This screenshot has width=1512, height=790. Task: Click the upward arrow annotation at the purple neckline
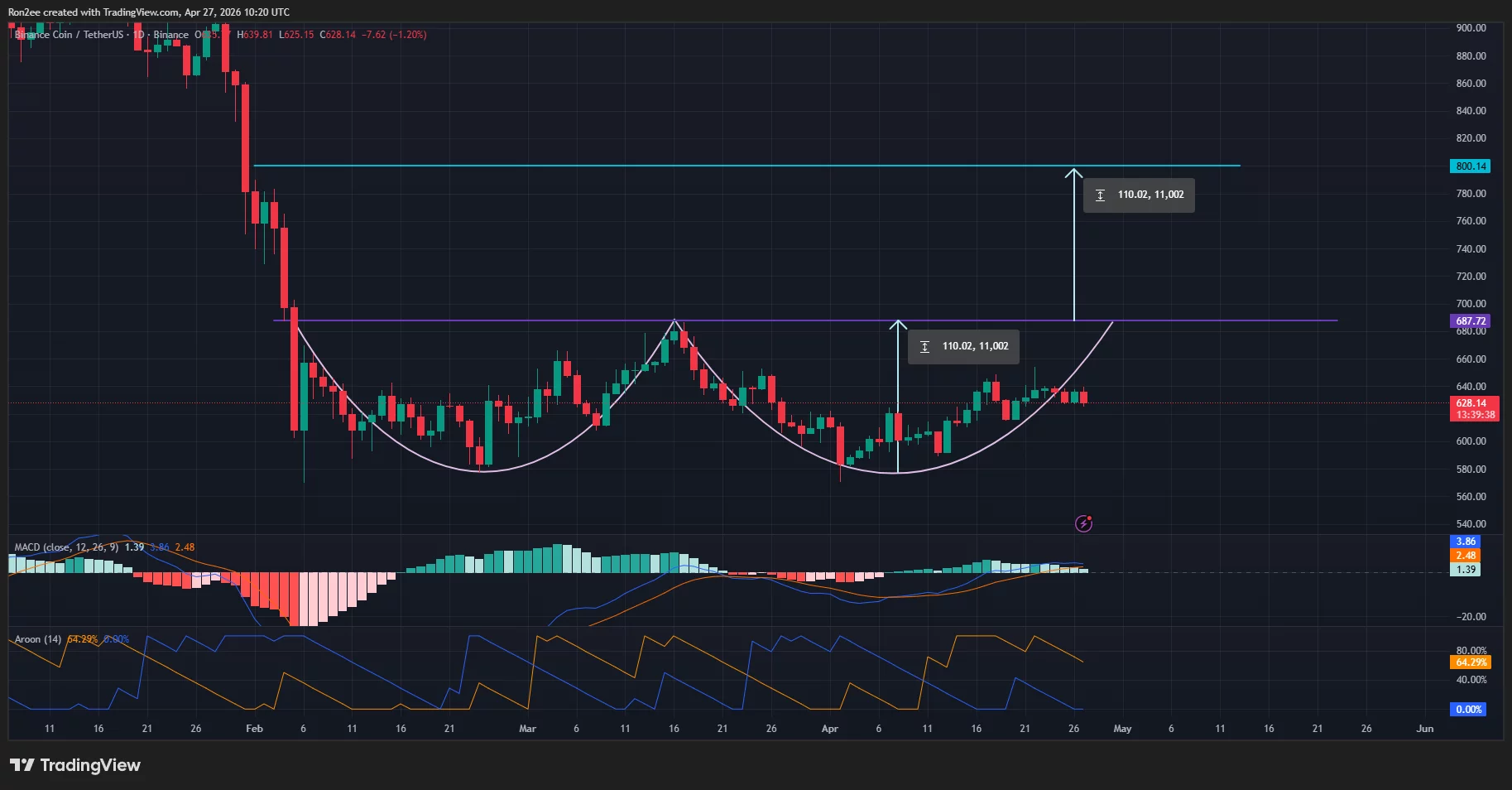click(x=898, y=389)
